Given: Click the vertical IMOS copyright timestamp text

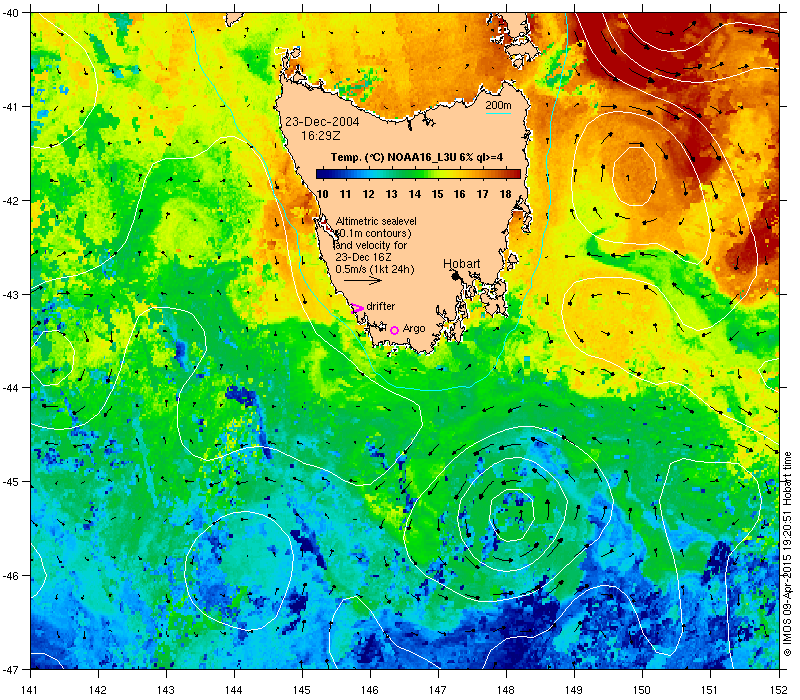Looking at the screenshot, I should pos(787,555).
